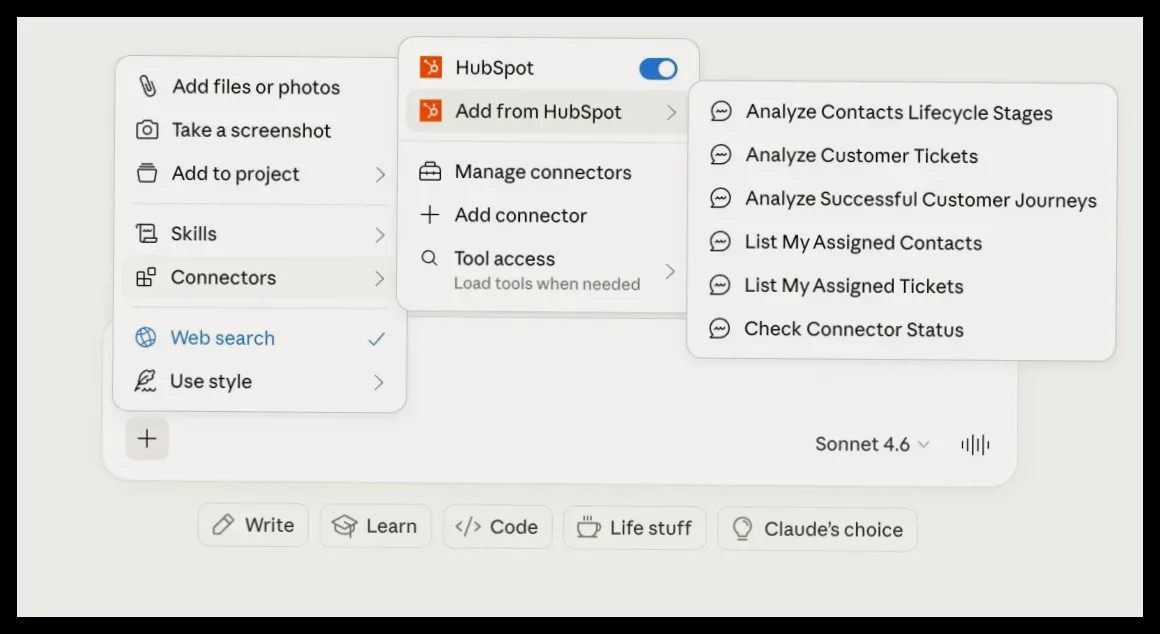Turn off the HubSpot connector switch
1160x634 pixels.
[x=658, y=69]
